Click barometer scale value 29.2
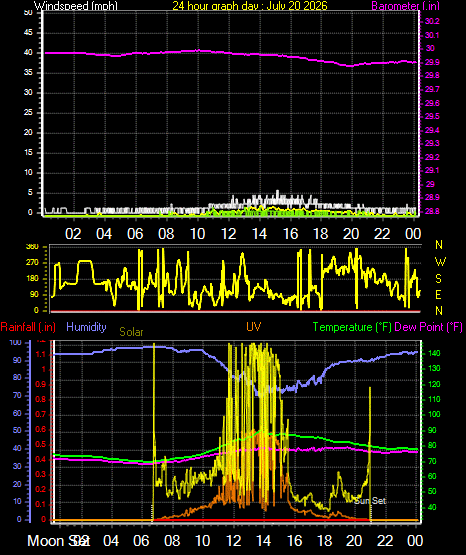 click(432, 157)
